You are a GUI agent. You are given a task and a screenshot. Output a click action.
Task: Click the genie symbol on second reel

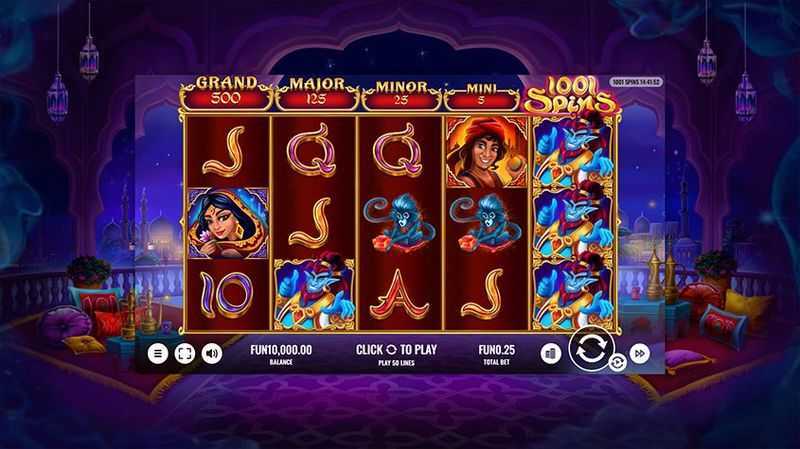click(x=314, y=294)
